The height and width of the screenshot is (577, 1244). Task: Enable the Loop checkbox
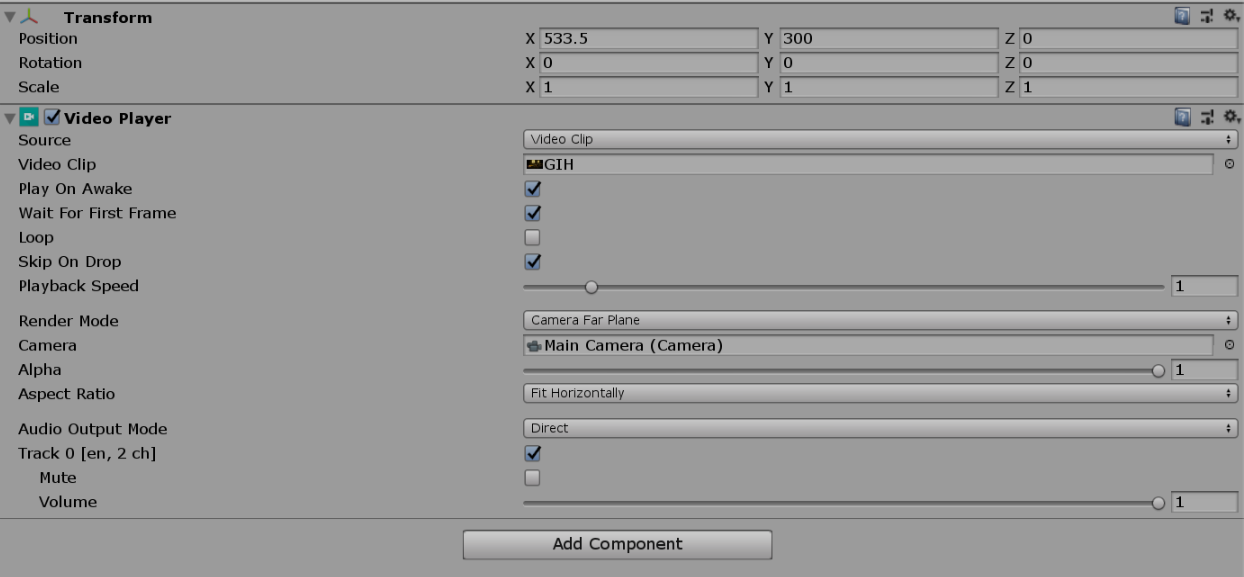[532, 238]
